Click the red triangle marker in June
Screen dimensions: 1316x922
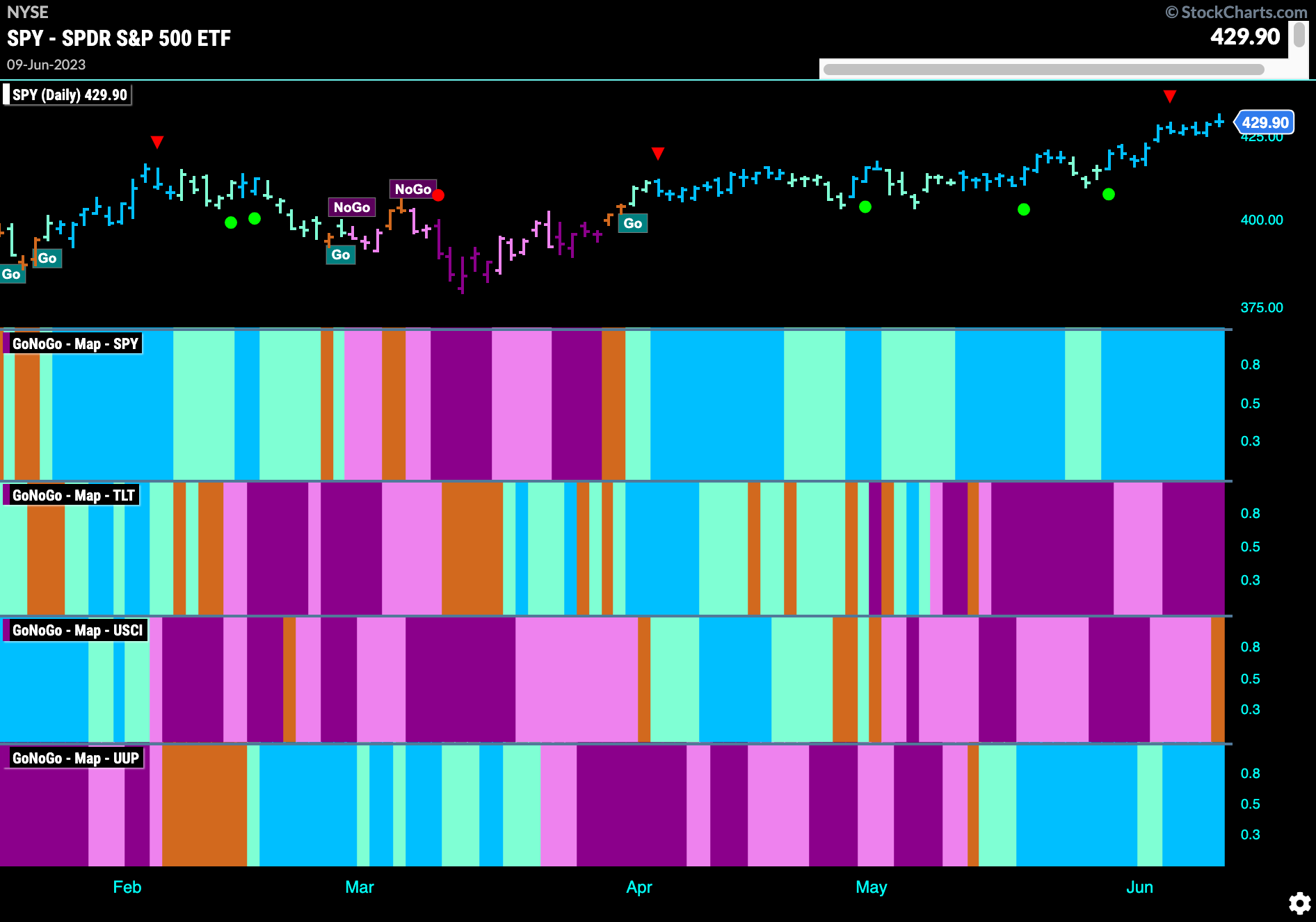1170,96
